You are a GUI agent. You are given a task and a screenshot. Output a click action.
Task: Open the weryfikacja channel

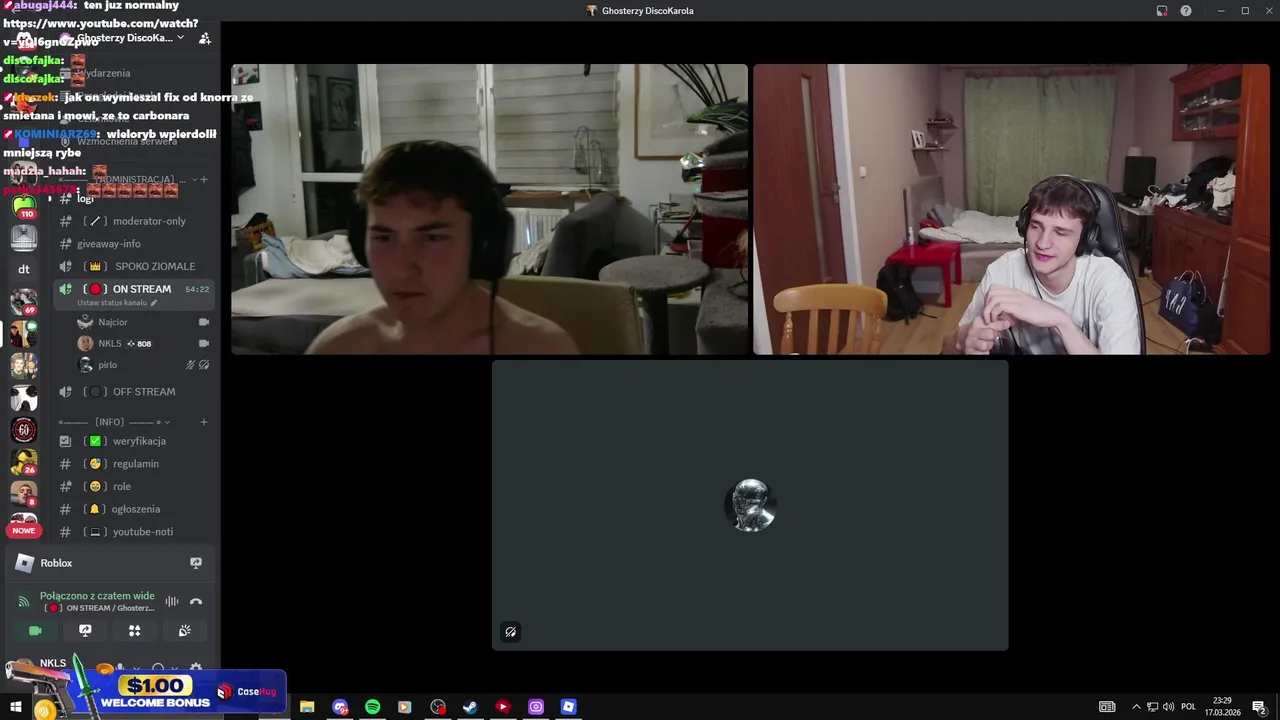tap(132, 441)
